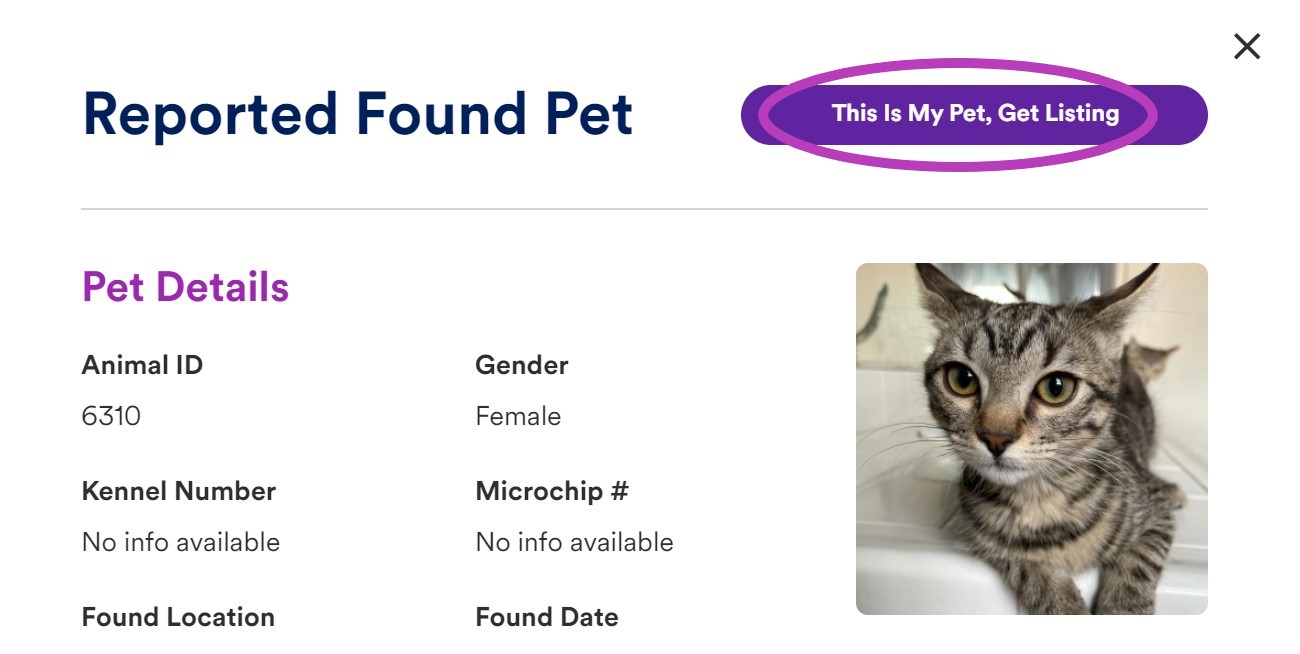Select No info available under Kennel Number
This screenshot has height=654, width=1300.
pyautogui.click(x=181, y=542)
